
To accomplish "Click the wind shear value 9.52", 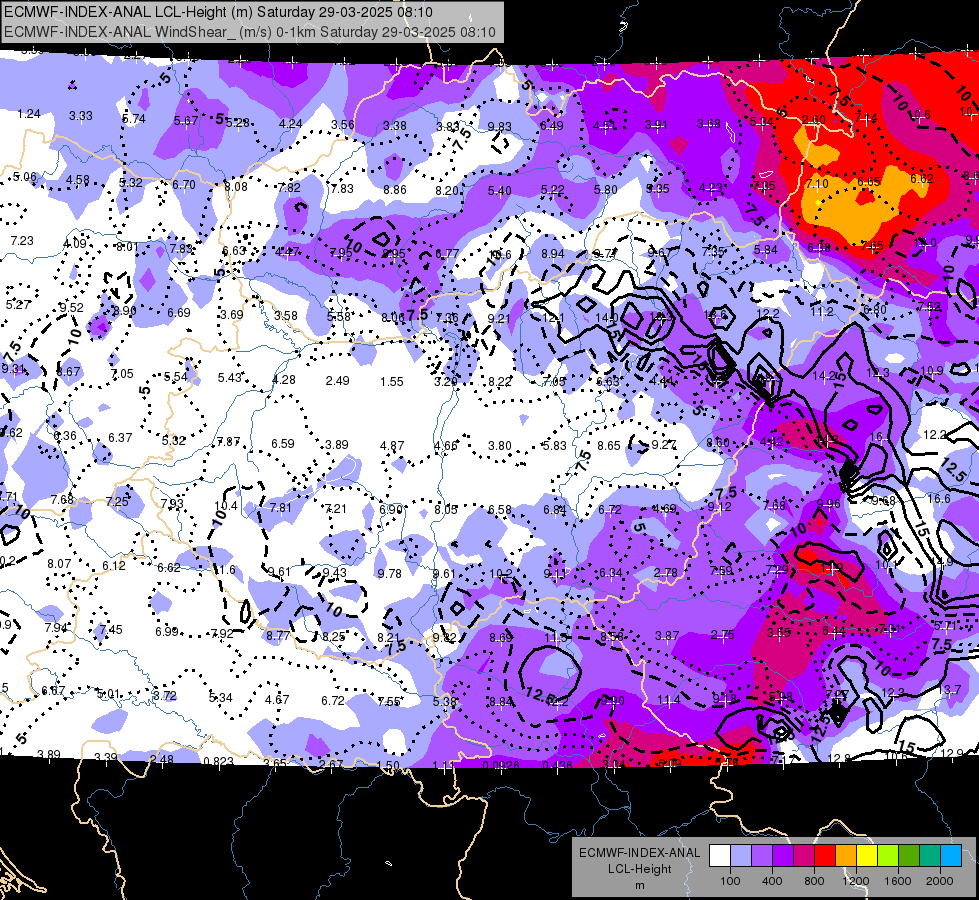I will [x=71, y=308].
